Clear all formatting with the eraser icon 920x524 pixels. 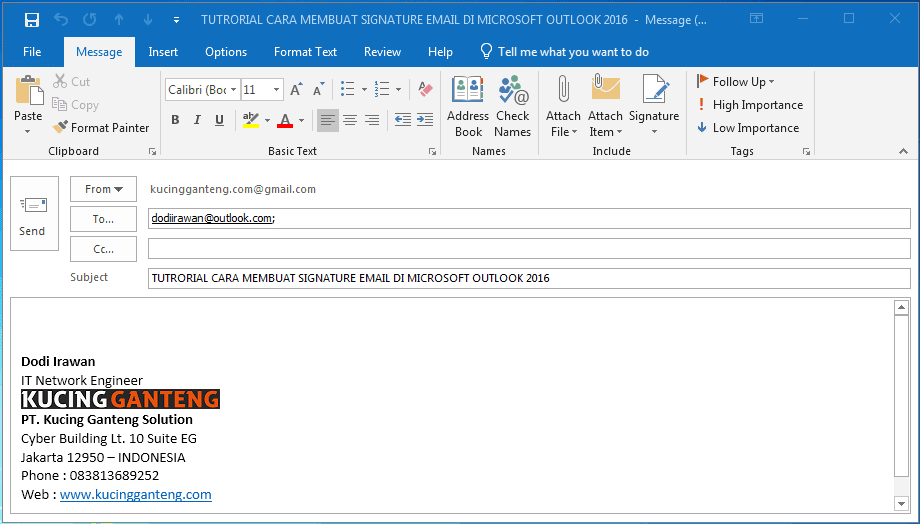coord(425,89)
